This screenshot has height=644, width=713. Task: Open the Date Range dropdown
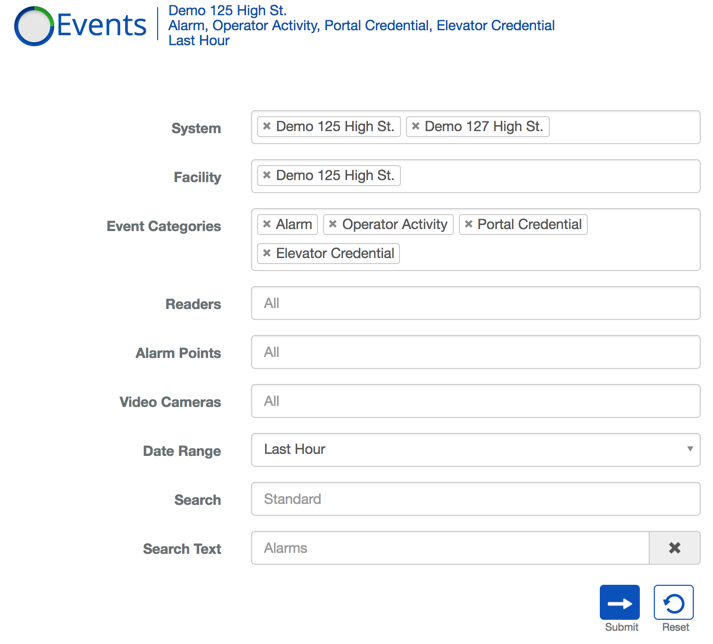475,450
